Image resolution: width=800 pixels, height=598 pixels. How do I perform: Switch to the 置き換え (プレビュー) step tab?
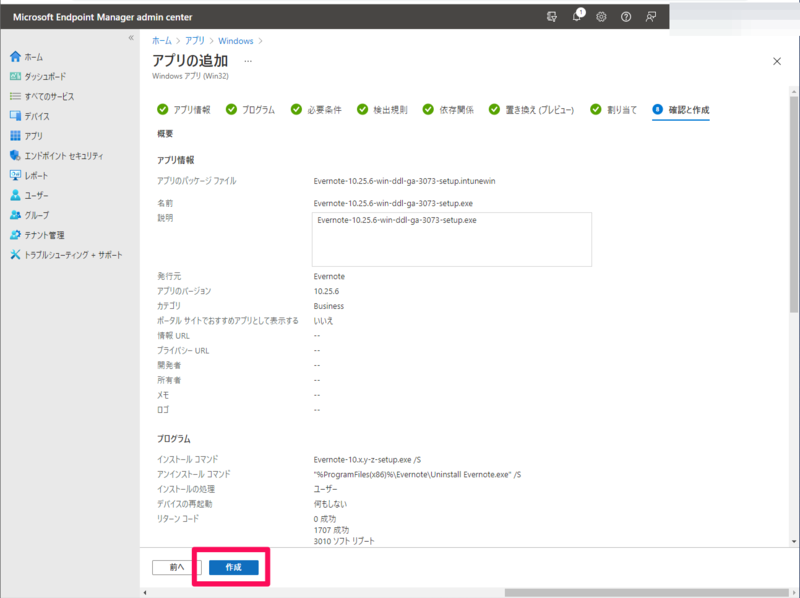click(x=531, y=110)
